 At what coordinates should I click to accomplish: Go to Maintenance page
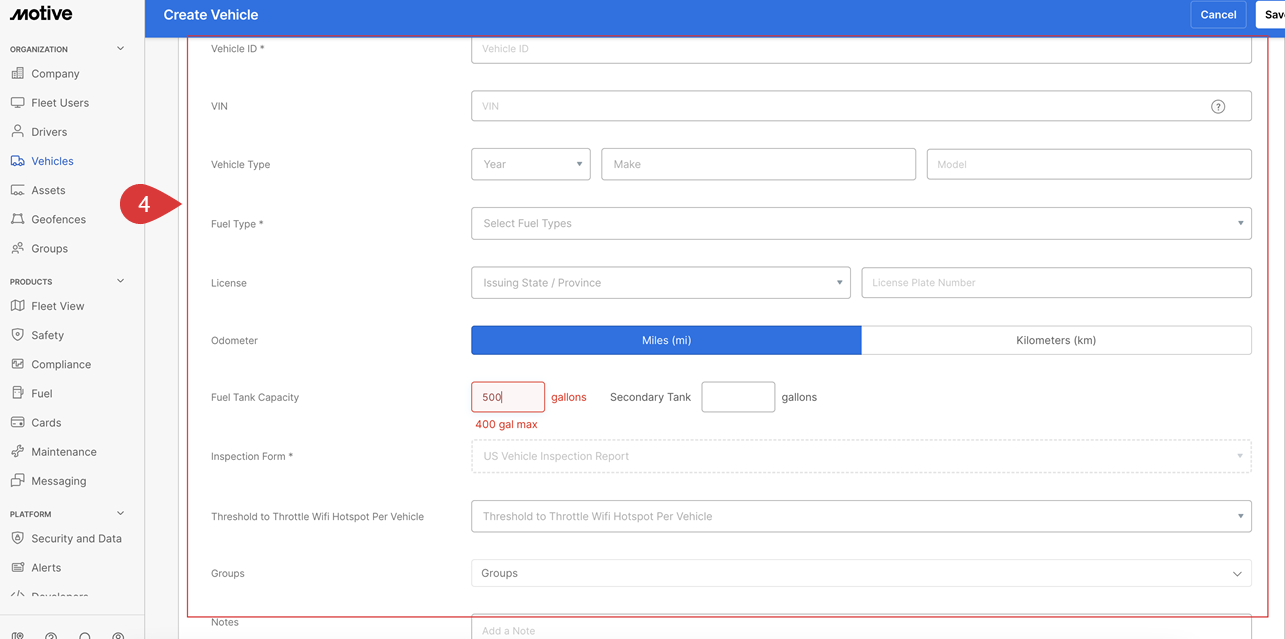(64, 452)
